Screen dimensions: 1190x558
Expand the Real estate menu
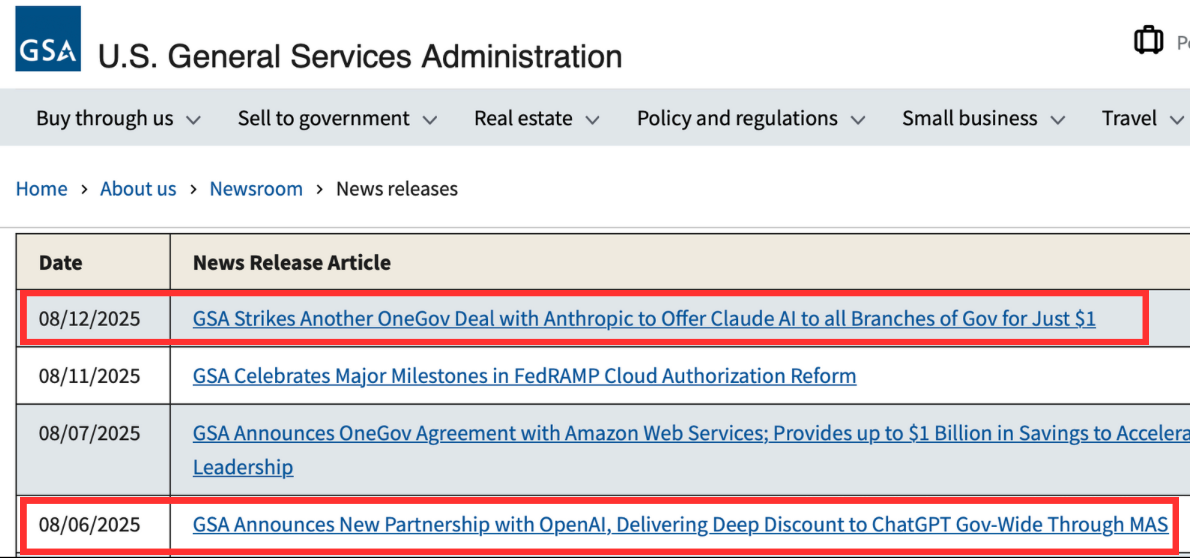(x=537, y=118)
